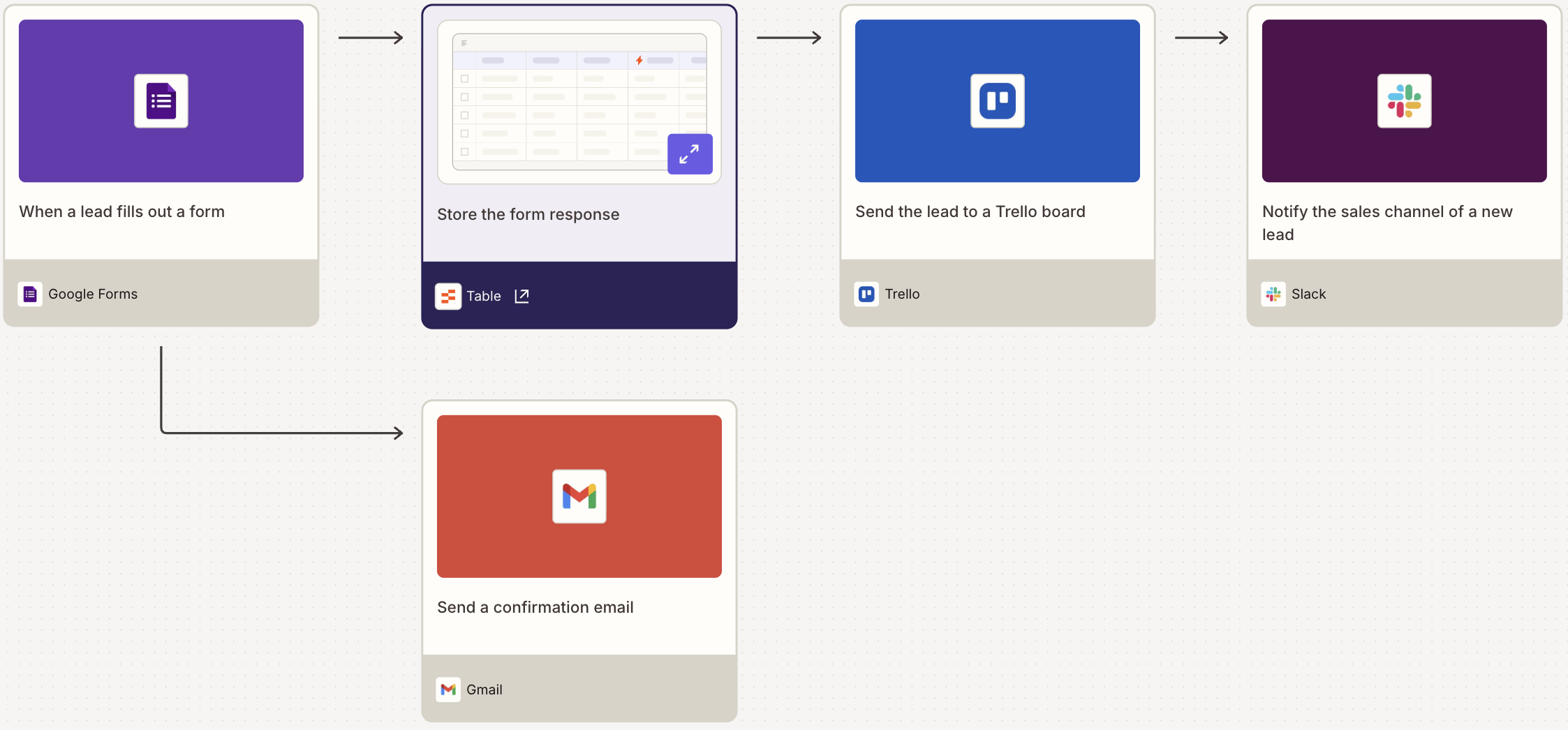Click the Google Forms purple preview thumbnail

[x=161, y=100]
